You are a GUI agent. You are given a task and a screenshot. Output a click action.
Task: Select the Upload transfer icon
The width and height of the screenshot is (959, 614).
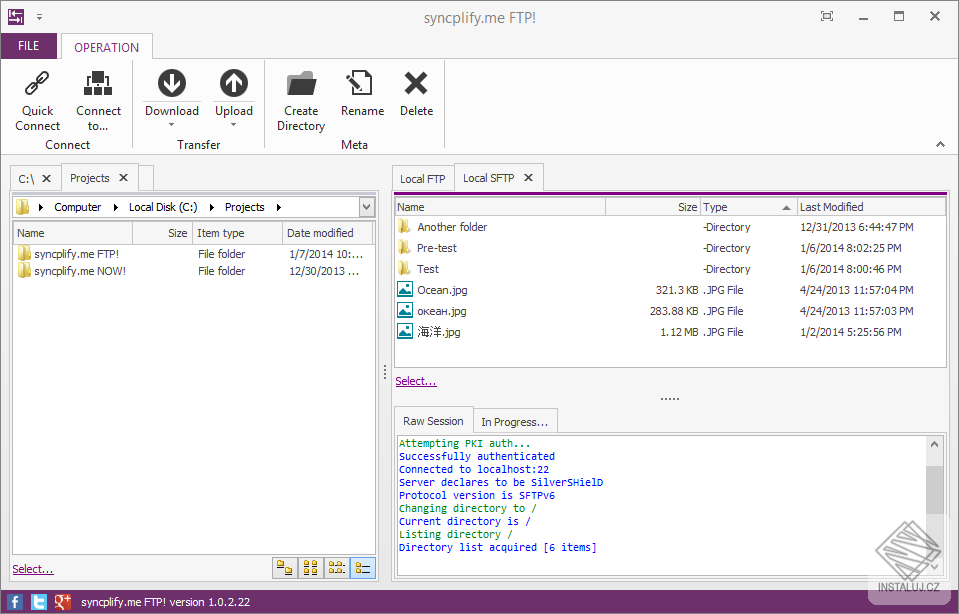point(233,85)
